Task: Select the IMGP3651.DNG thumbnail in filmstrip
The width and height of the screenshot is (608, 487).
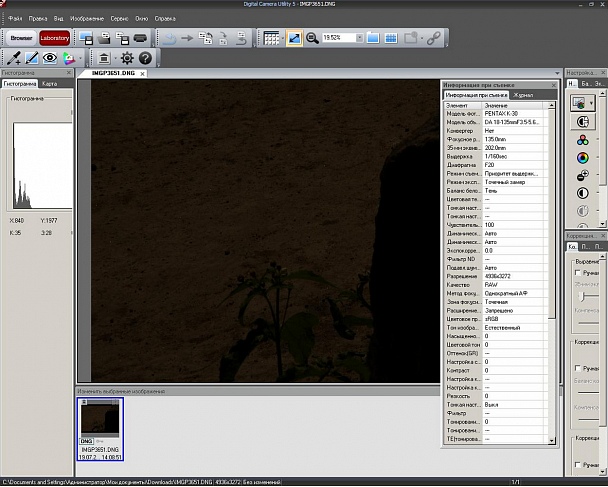Action: [100, 429]
